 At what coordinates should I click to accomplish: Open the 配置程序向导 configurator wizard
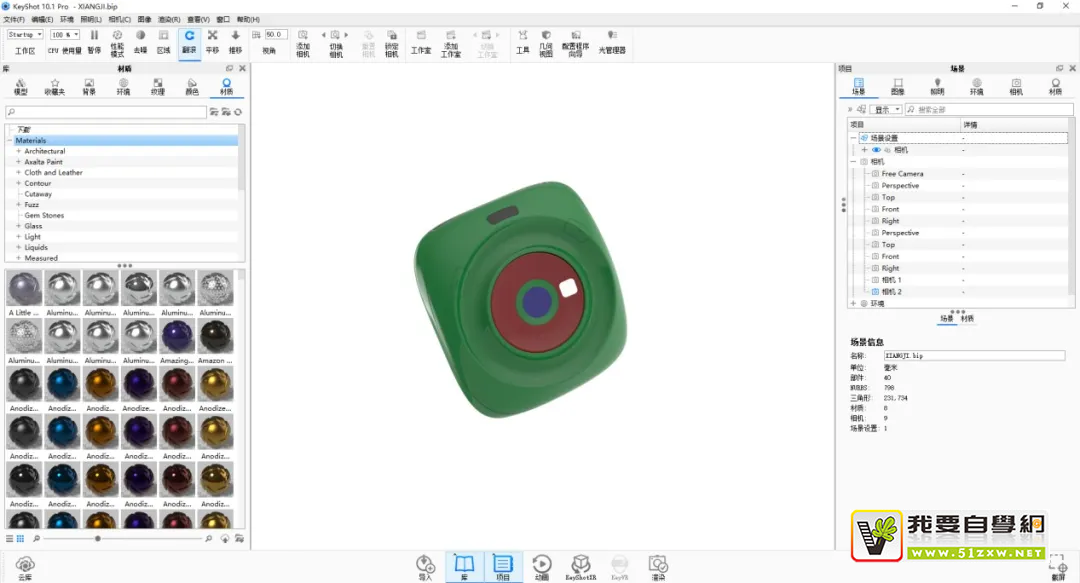575,43
